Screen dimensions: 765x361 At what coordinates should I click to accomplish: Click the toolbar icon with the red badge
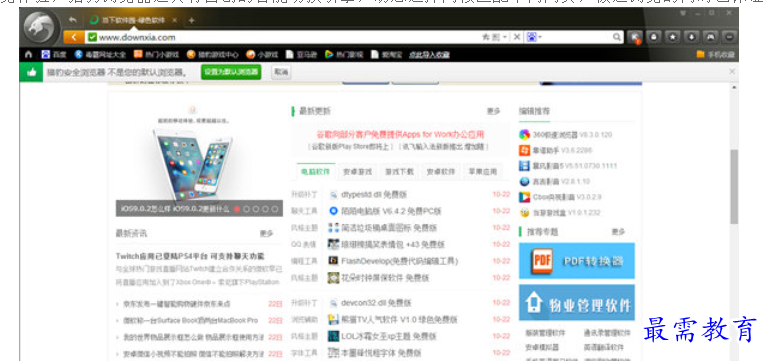point(635,37)
